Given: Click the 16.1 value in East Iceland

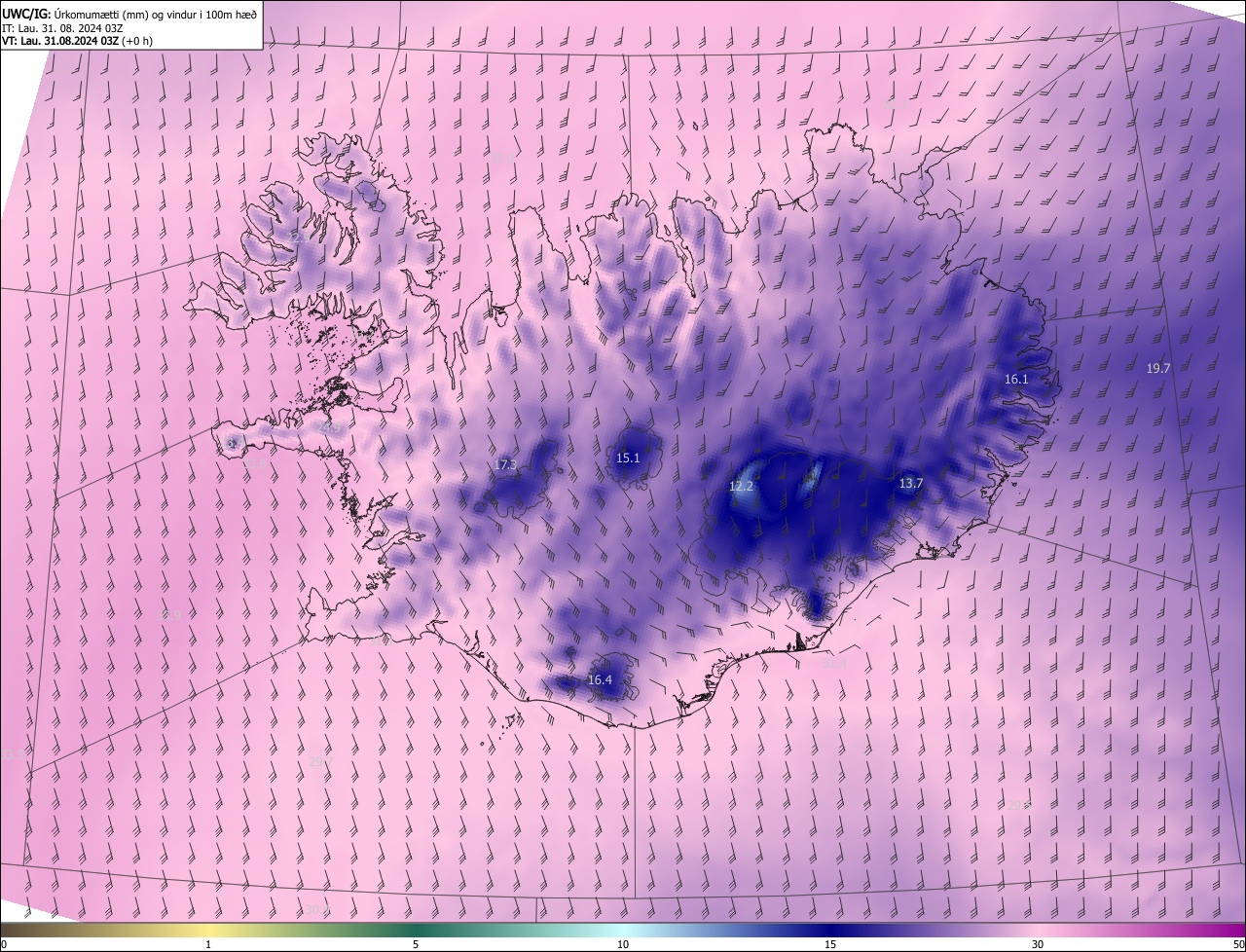Looking at the screenshot, I should point(1016,379).
